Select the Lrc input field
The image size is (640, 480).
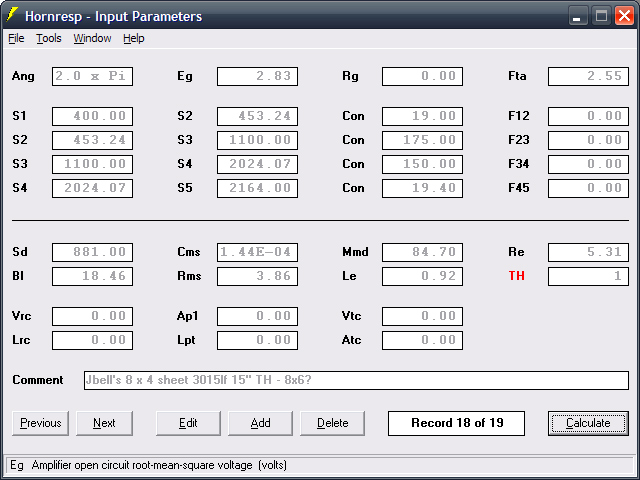pos(92,340)
